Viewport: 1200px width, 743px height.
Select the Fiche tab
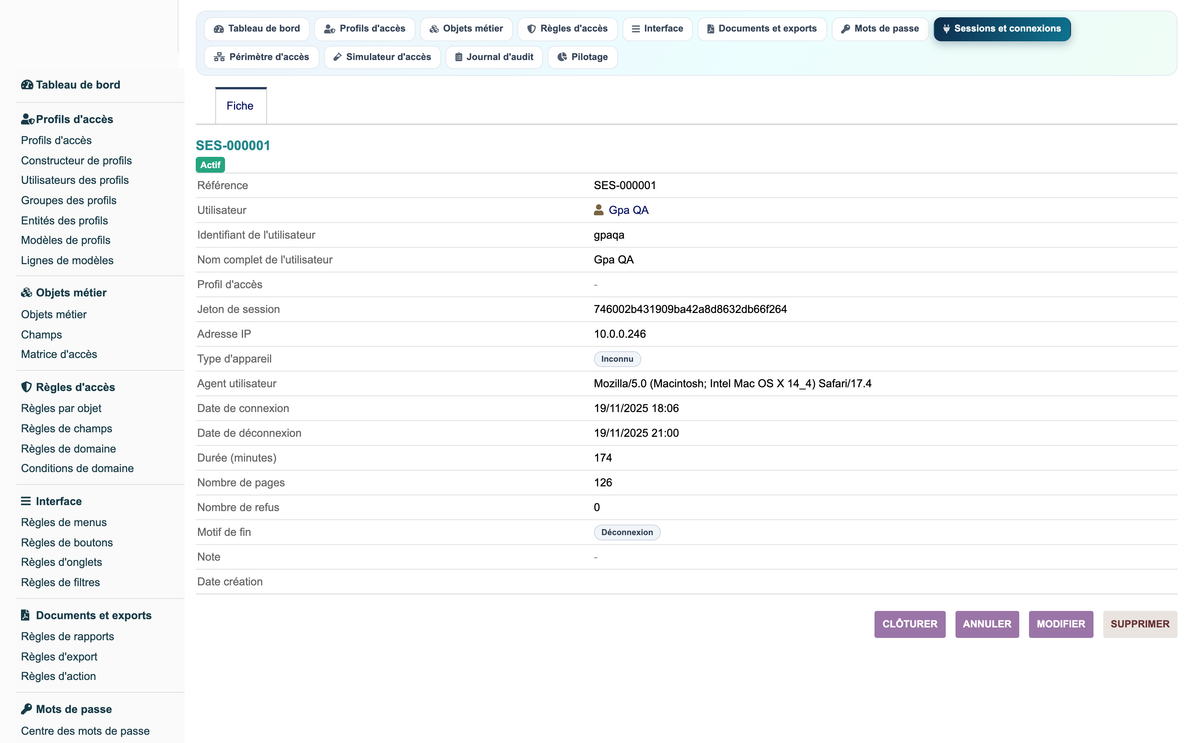click(240, 106)
